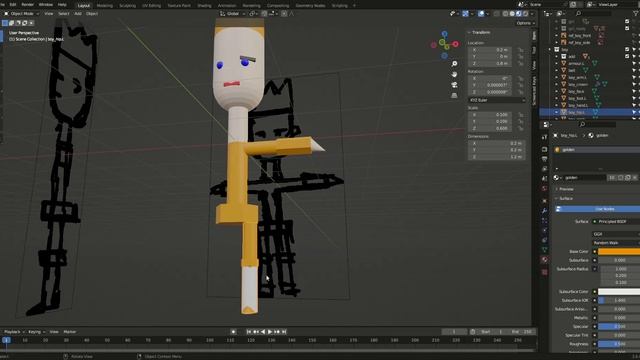The height and width of the screenshot is (360, 640).
Task: Open the Object Constraints tab icon
Action: tap(544, 240)
